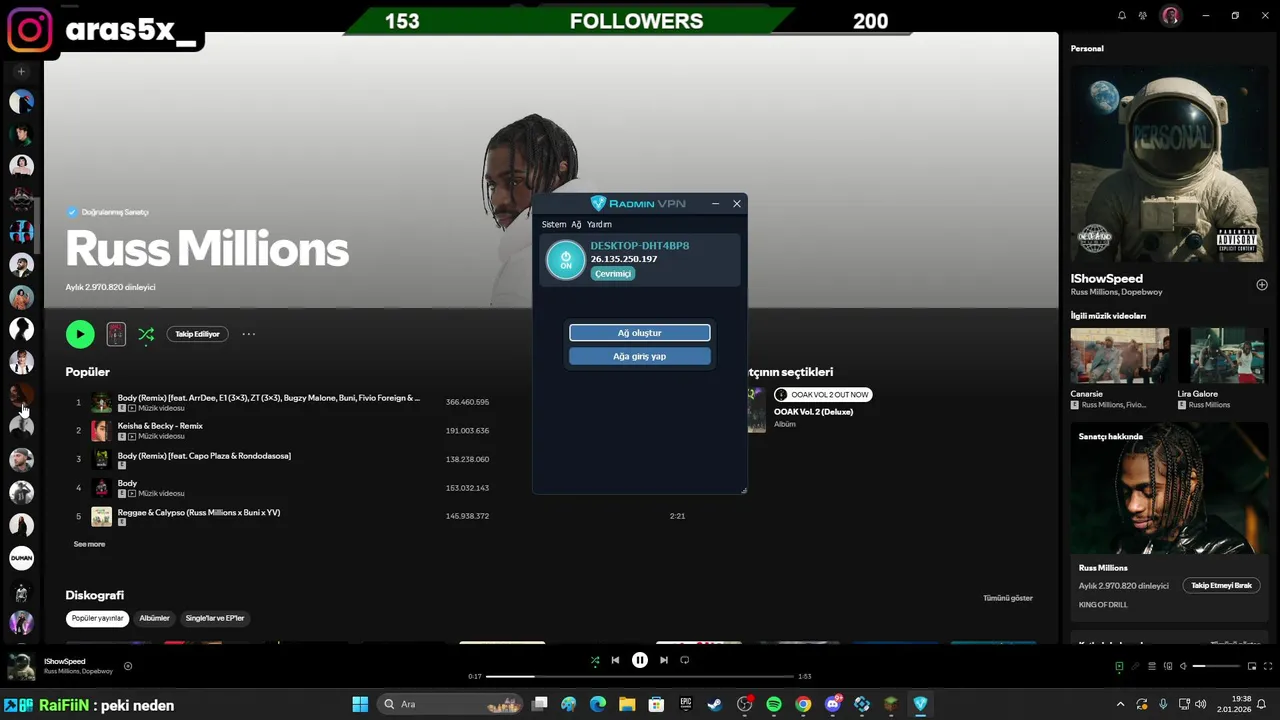The height and width of the screenshot is (720, 1280).
Task: Click the plus icon atop library sidebar
Action: (21, 72)
